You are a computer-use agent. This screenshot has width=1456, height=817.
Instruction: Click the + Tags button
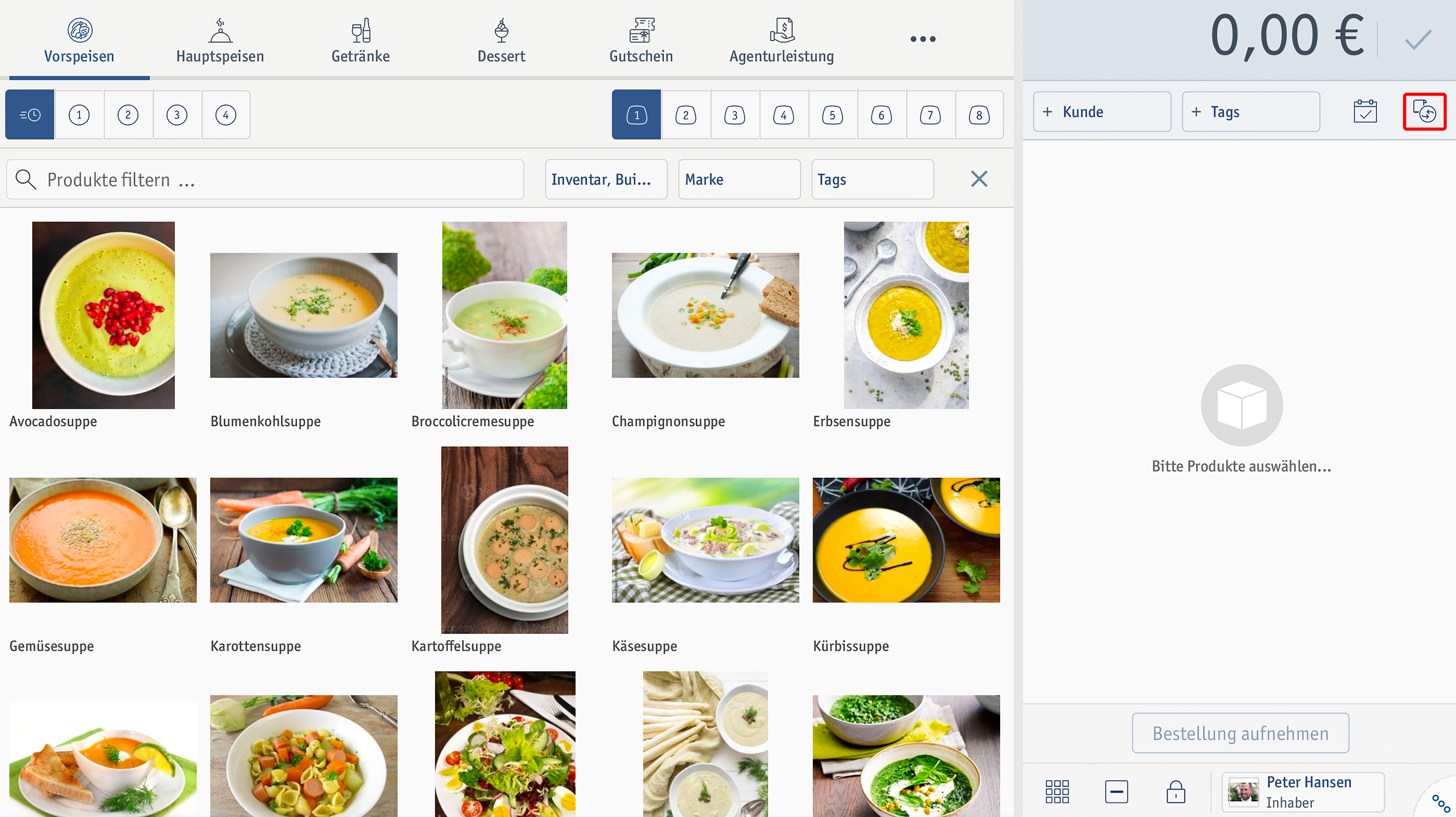[x=1251, y=112]
